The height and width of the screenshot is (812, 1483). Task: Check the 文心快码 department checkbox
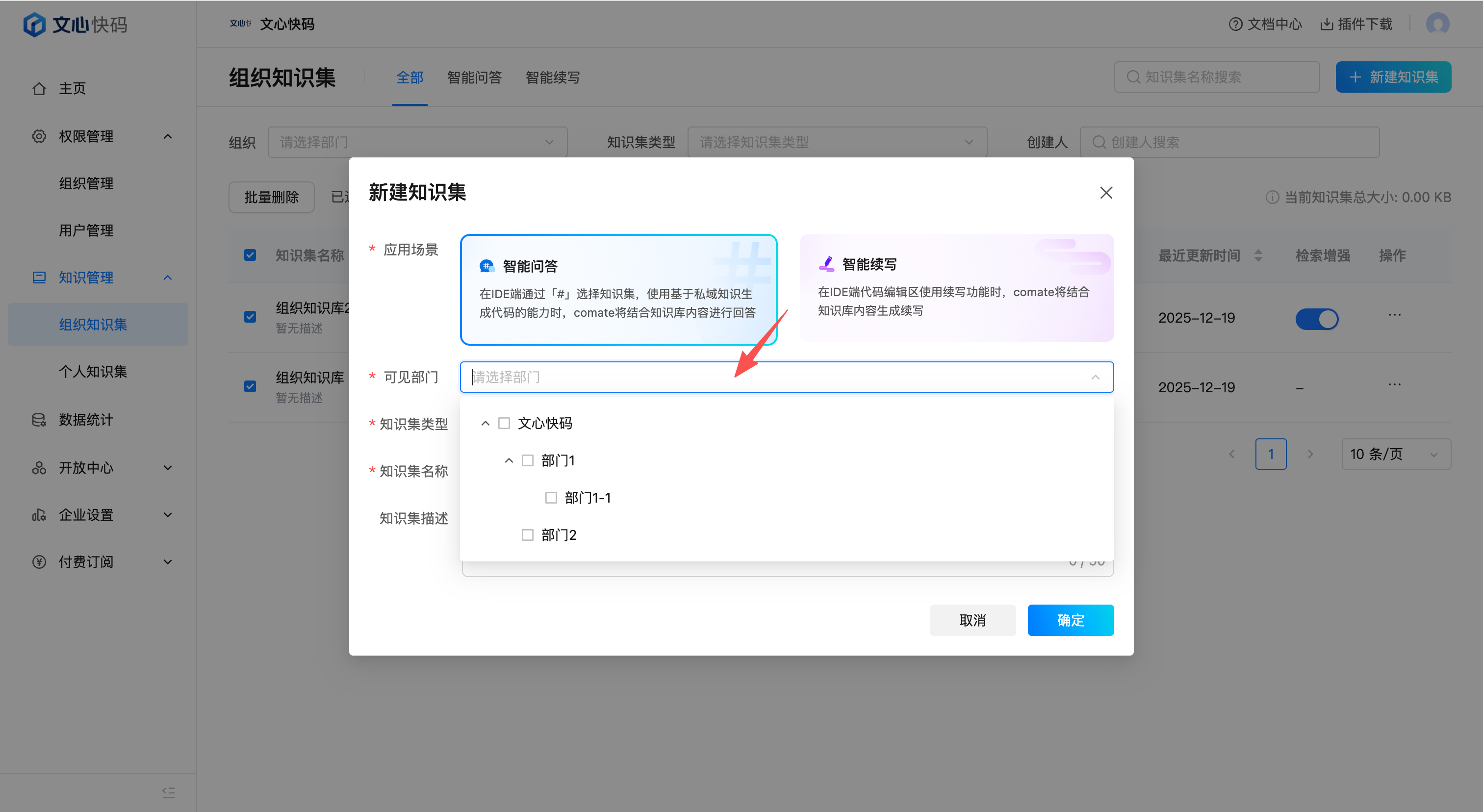pyautogui.click(x=504, y=424)
